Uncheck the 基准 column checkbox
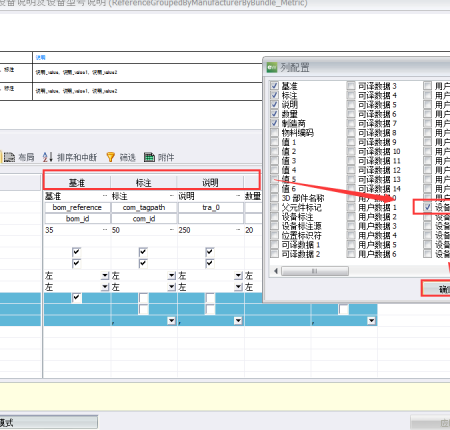Viewport: 450px width, 430px height. pos(274,86)
